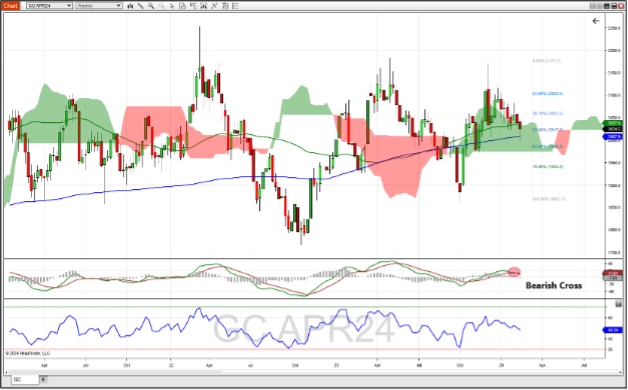Image resolution: width=628 pixels, height=390 pixels.
Task: Click the black current price marker
Action: tap(612, 129)
